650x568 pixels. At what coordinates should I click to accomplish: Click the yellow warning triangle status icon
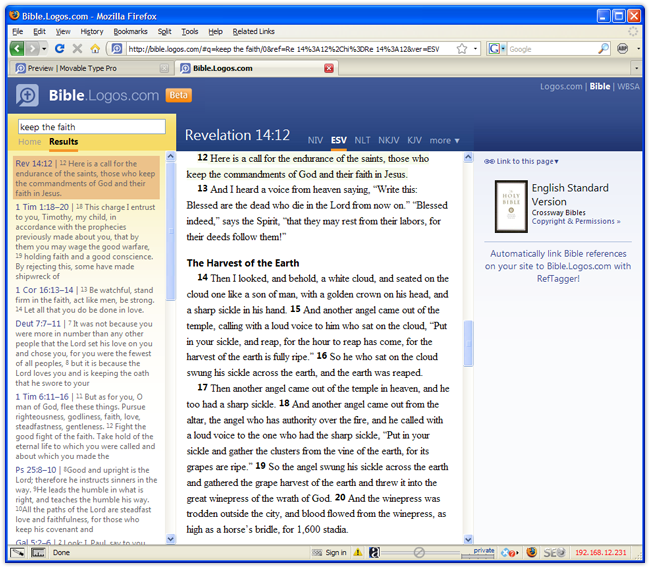(x=358, y=552)
